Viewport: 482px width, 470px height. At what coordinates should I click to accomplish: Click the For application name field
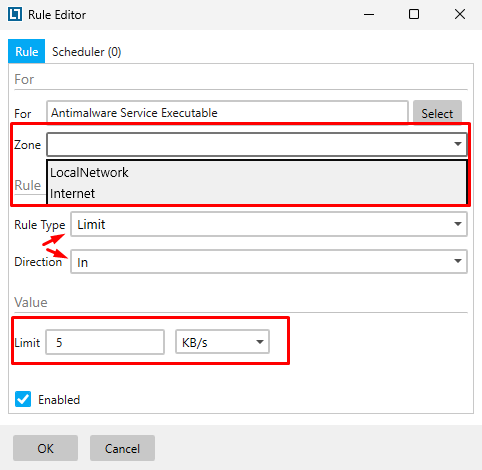[x=227, y=113]
